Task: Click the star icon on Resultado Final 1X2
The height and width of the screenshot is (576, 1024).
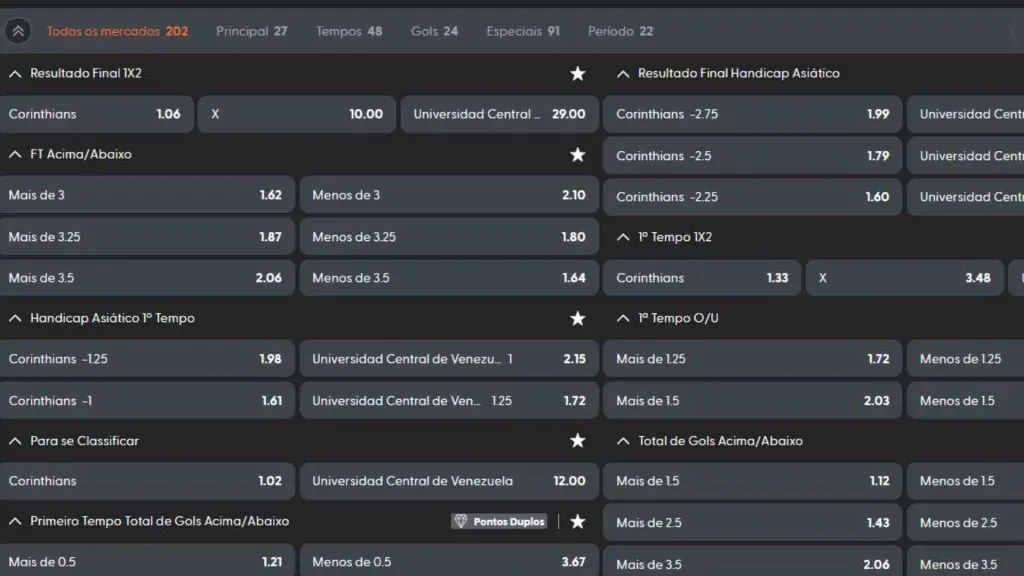Action: [577, 73]
